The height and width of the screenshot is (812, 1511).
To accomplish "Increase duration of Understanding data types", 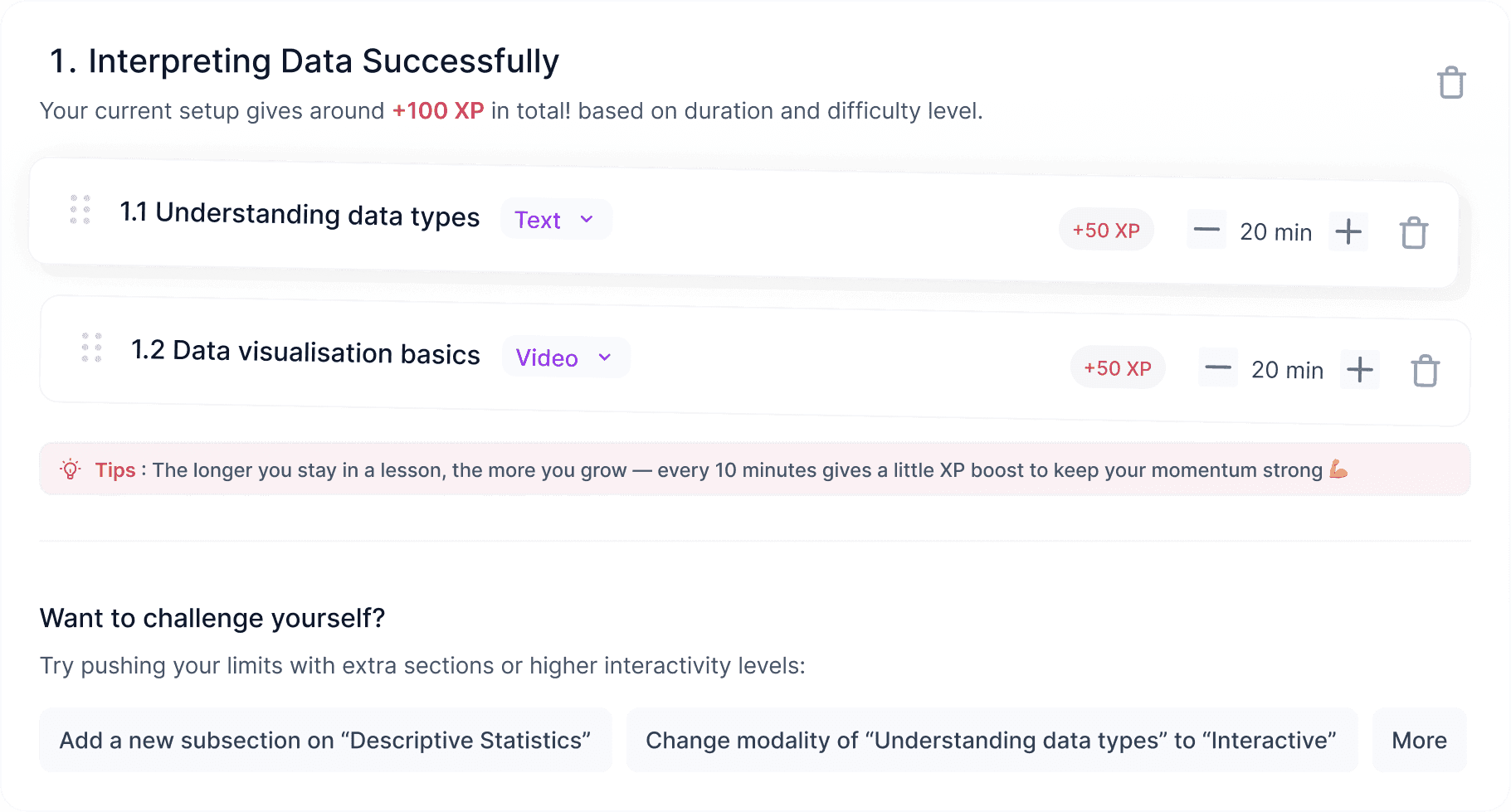I will (1348, 231).
